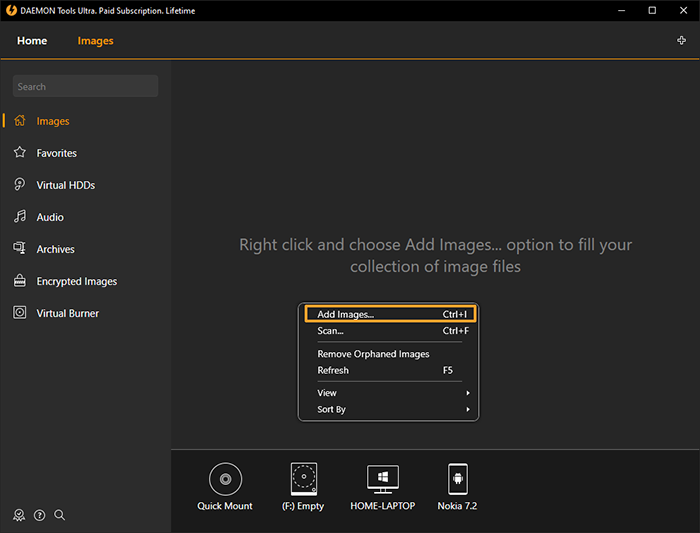Close the DAEMON Tools window
Image resolution: width=700 pixels, height=533 pixels.
[683, 10]
